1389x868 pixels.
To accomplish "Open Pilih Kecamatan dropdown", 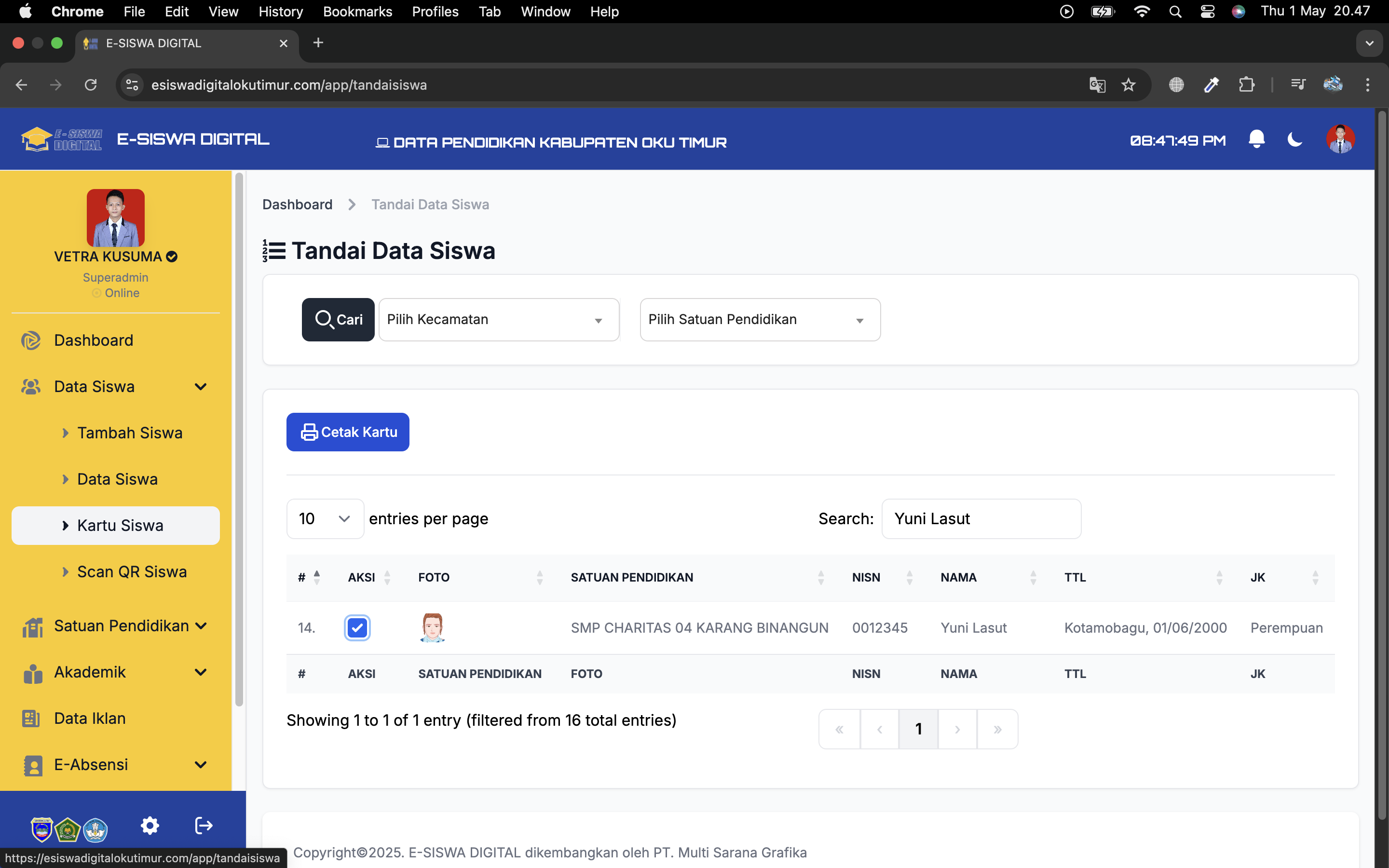I will [x=498, y=320].
